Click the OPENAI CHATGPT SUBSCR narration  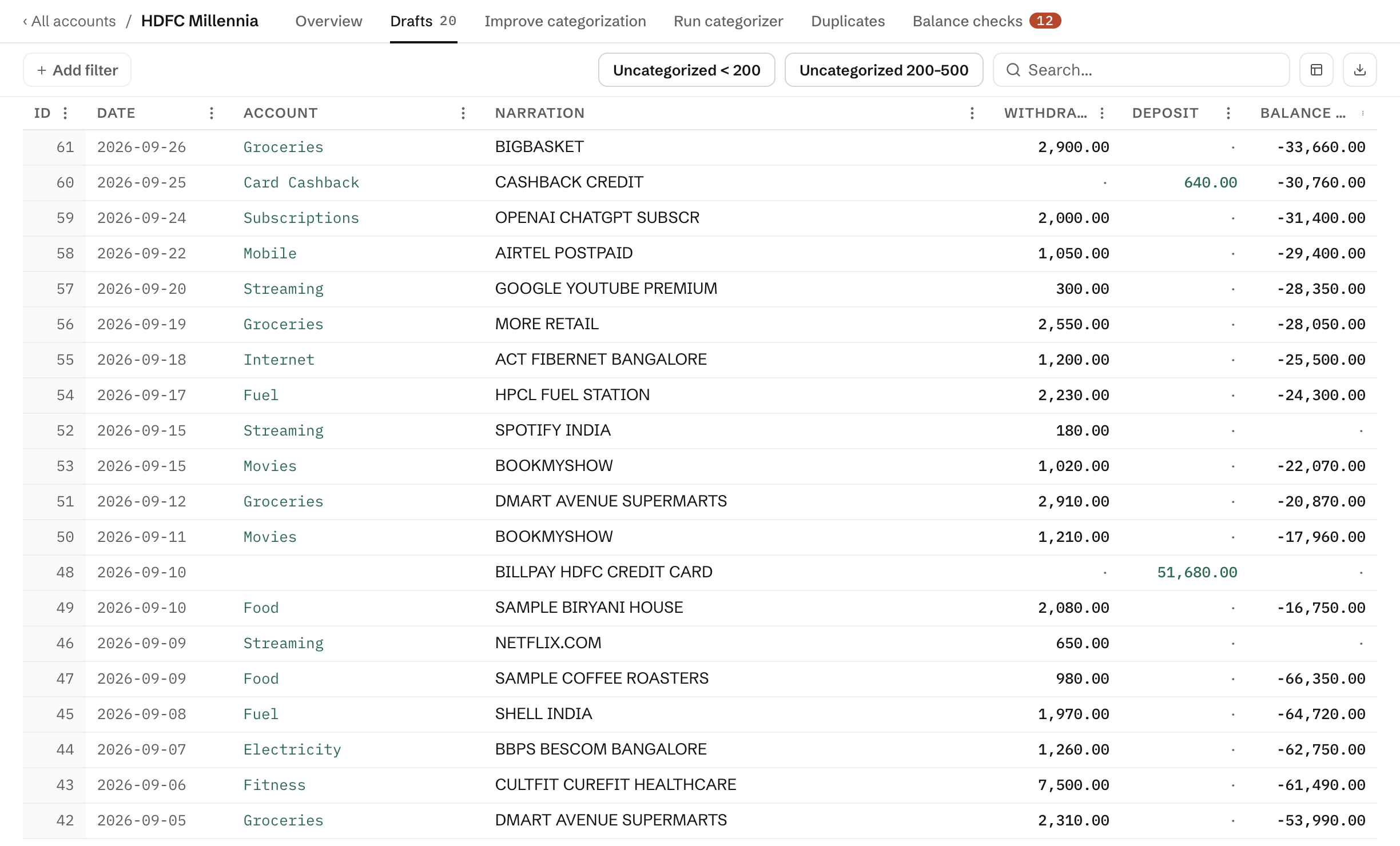pos(597,218)
